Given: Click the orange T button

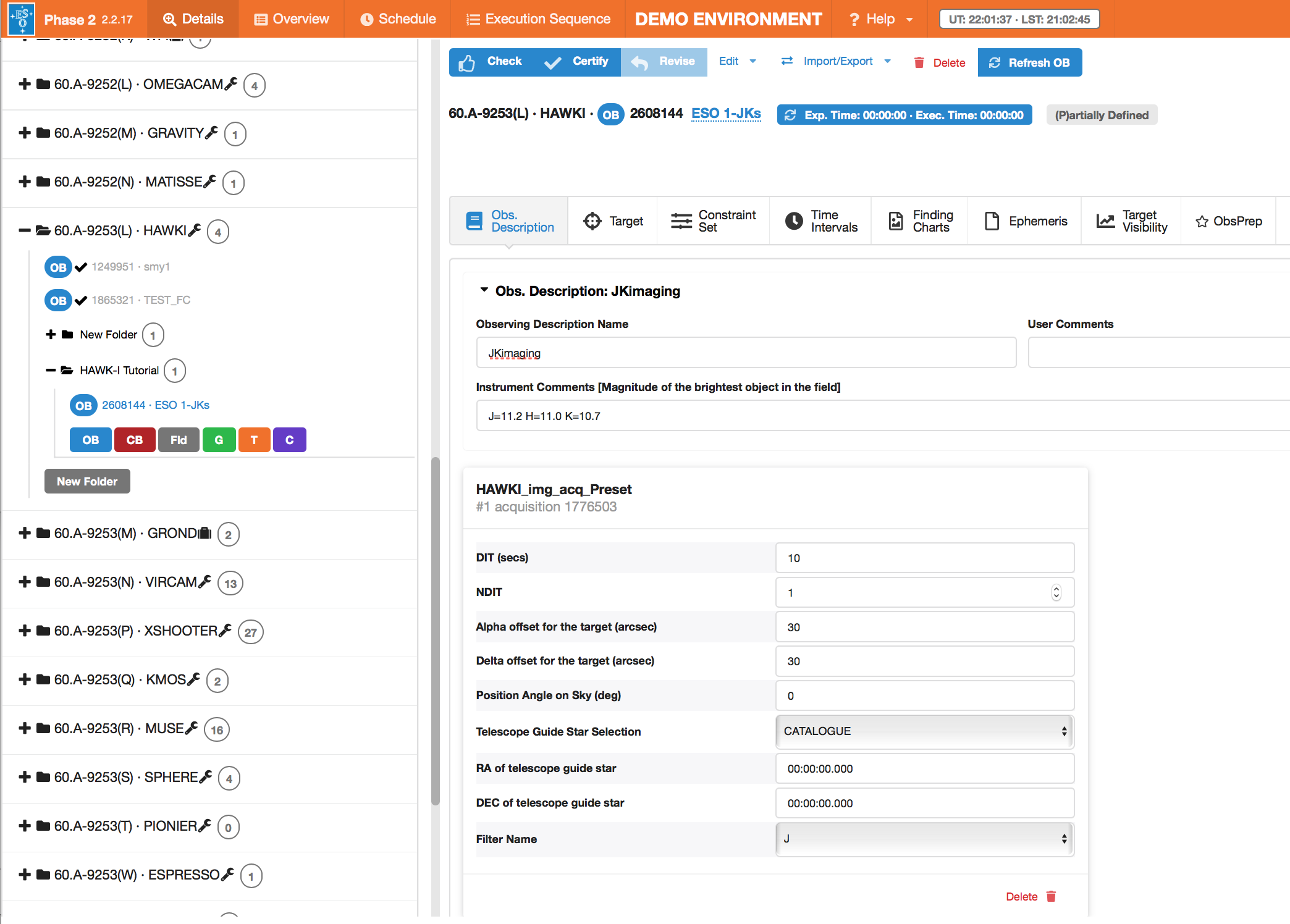Looking at the screenshot, I should (254, 440).
